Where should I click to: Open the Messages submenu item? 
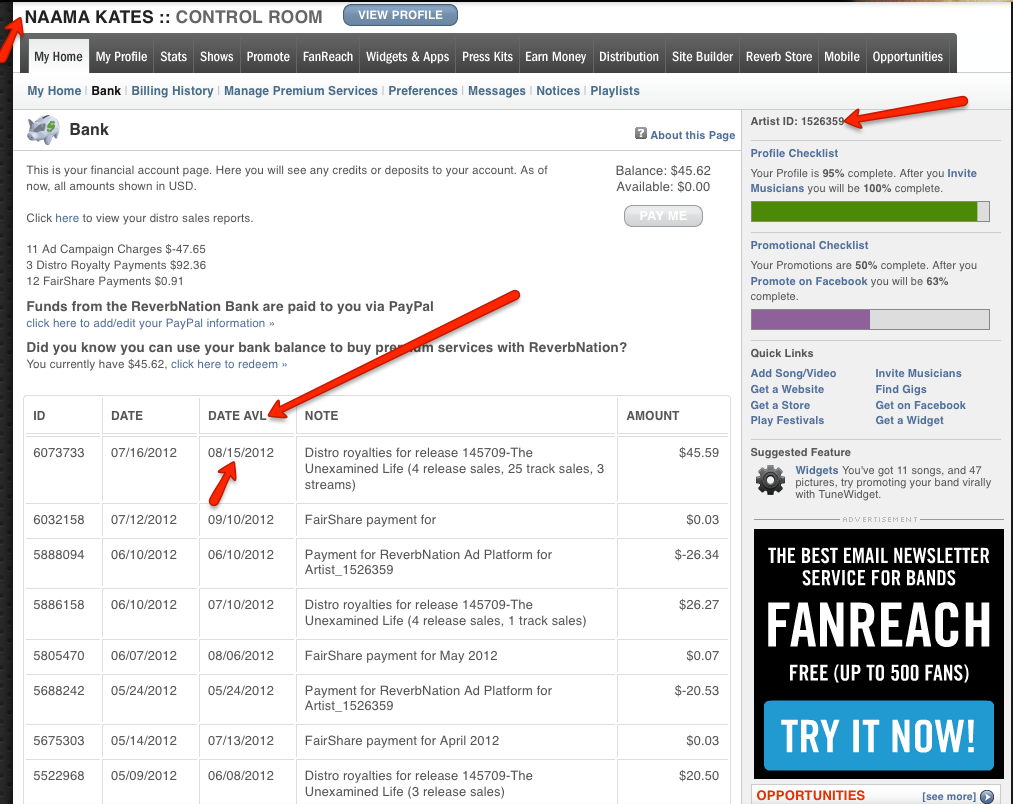[x=497, y=91]
